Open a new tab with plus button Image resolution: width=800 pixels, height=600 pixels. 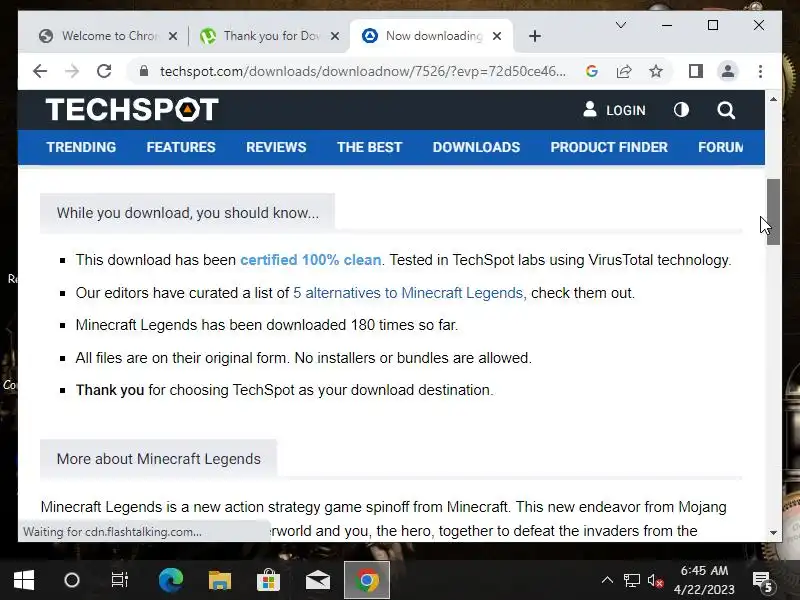point(535,36)
